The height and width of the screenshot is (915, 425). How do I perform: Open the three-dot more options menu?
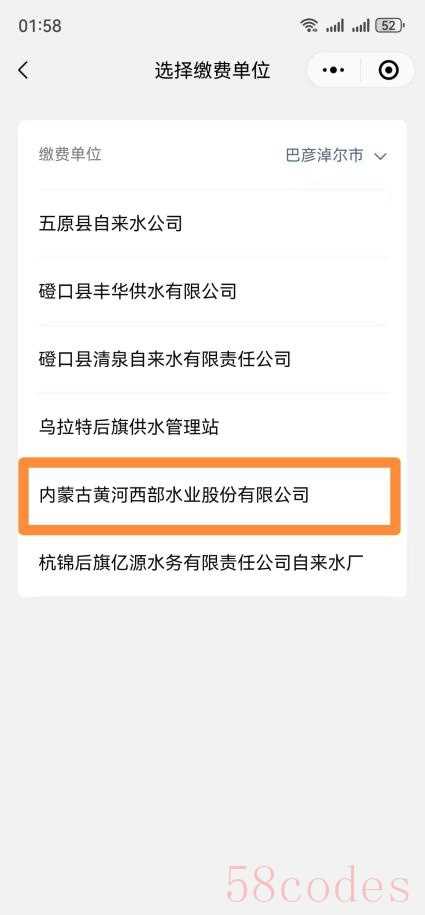tap(333, 71)
